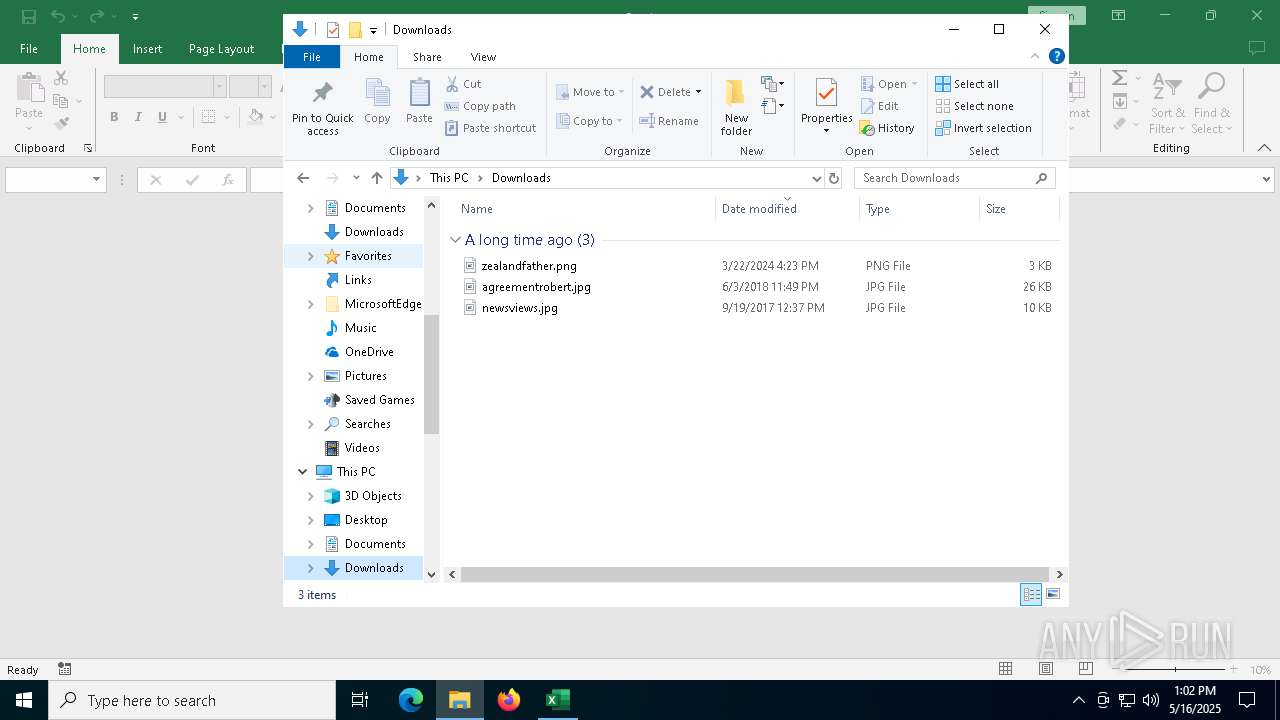Click Select all in Explorer ribbon
Viewport: 1280px width, 720px height.
[967, 84]
